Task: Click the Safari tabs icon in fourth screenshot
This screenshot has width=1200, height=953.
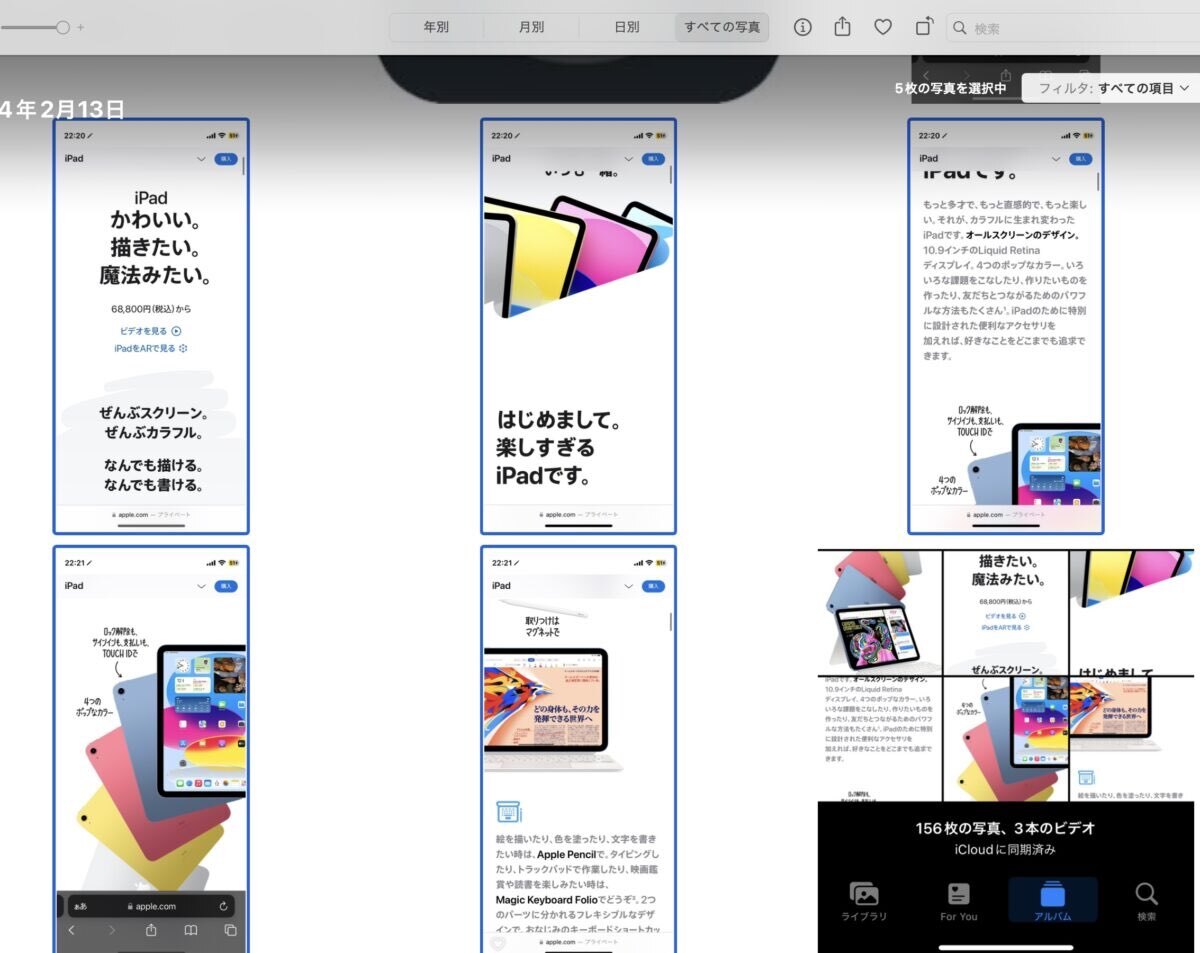Action: point(230,930)
